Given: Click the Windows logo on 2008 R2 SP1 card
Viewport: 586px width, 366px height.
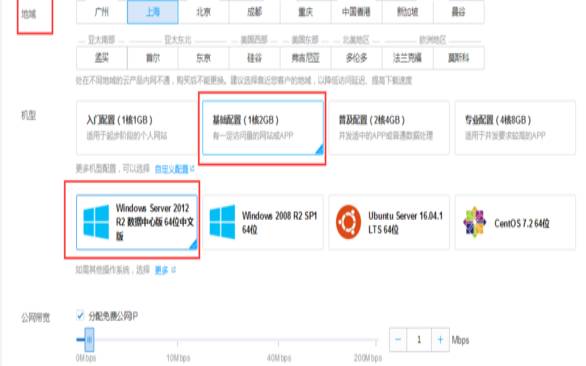Looking at the screenshot, I should coord(222,222).
